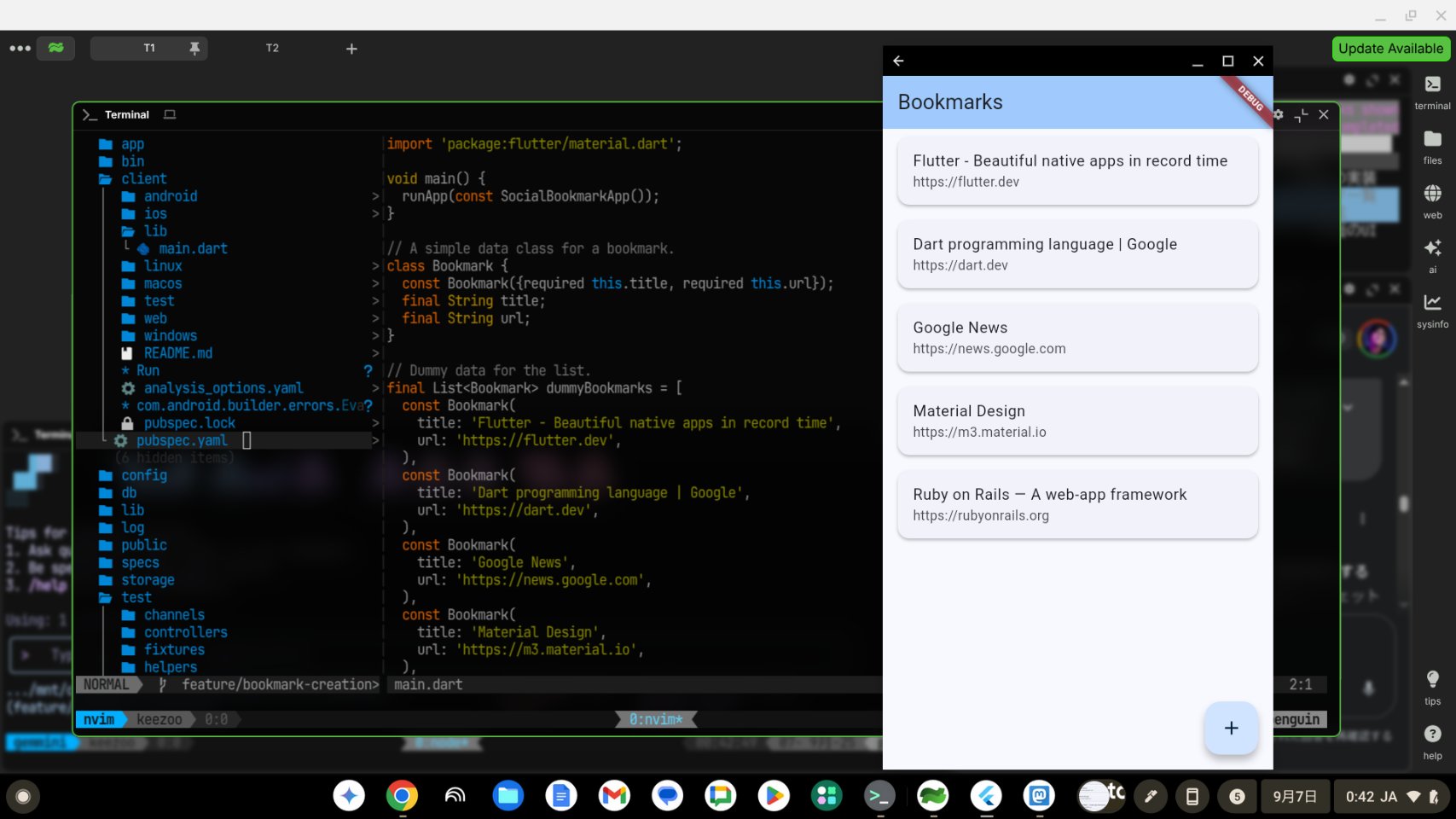This screenshot has height=819, width=1456.
Task: Open the Material Design bookmark card
Action: 1077,421
